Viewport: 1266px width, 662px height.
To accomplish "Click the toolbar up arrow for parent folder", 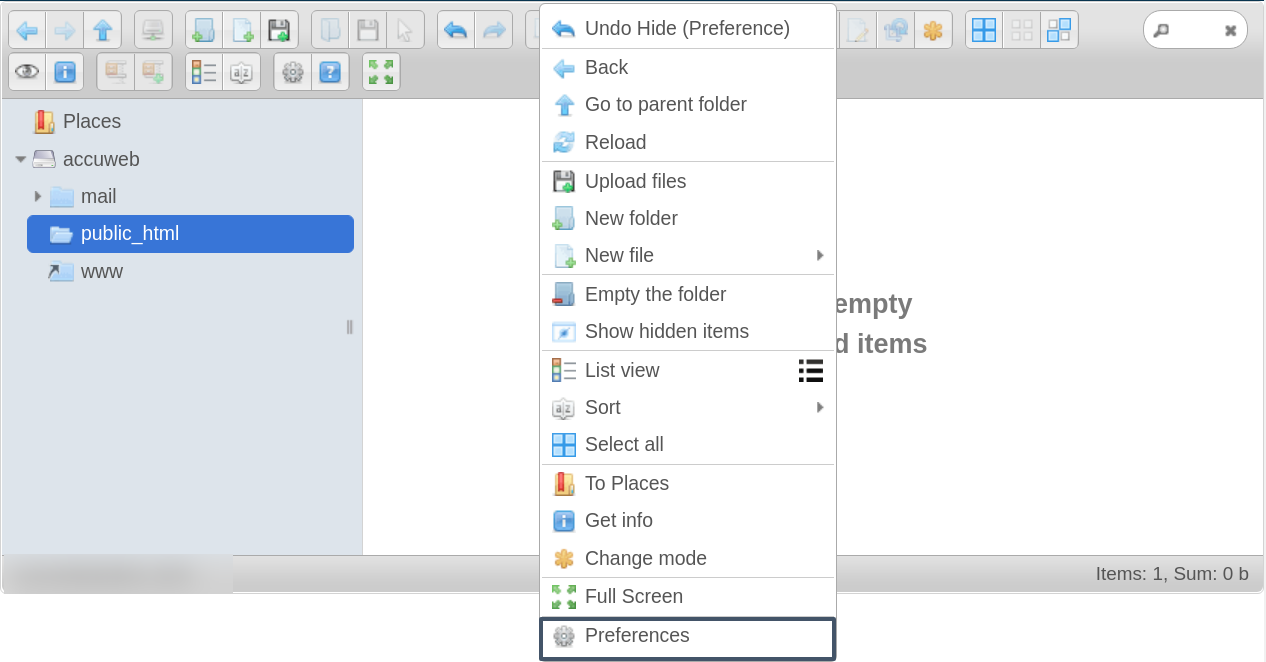I will coord(103,30).
